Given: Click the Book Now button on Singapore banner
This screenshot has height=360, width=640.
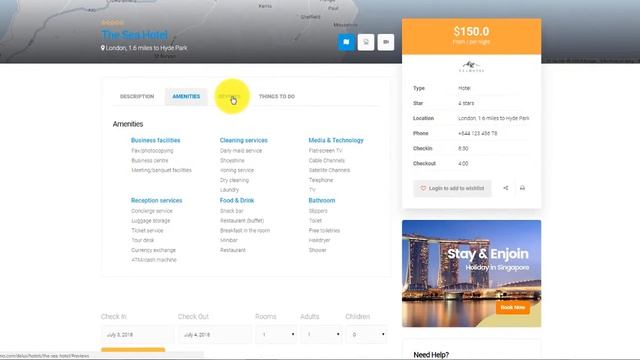Looking at the screenshot, I should (513, 307).
